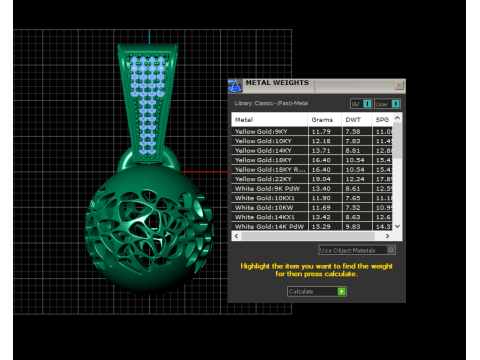Select the Yellow Gold:10KY row
The height and width of the screenshot is (360, 480).
click(x=312, y=141)
